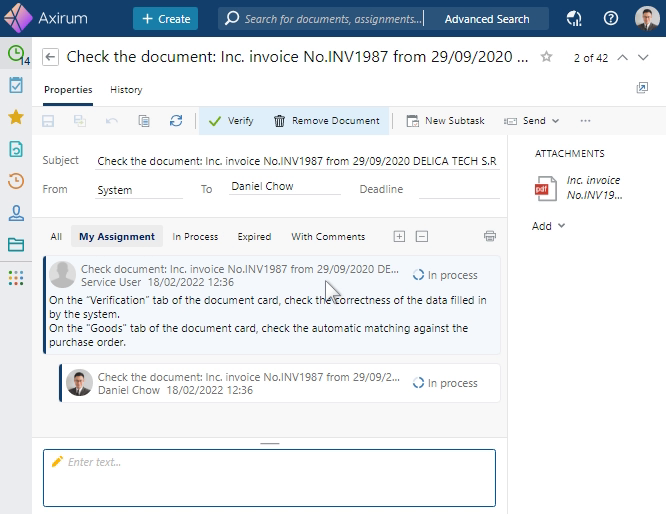
Task: Add this task to favorites with star
Action: pos(547,56)
